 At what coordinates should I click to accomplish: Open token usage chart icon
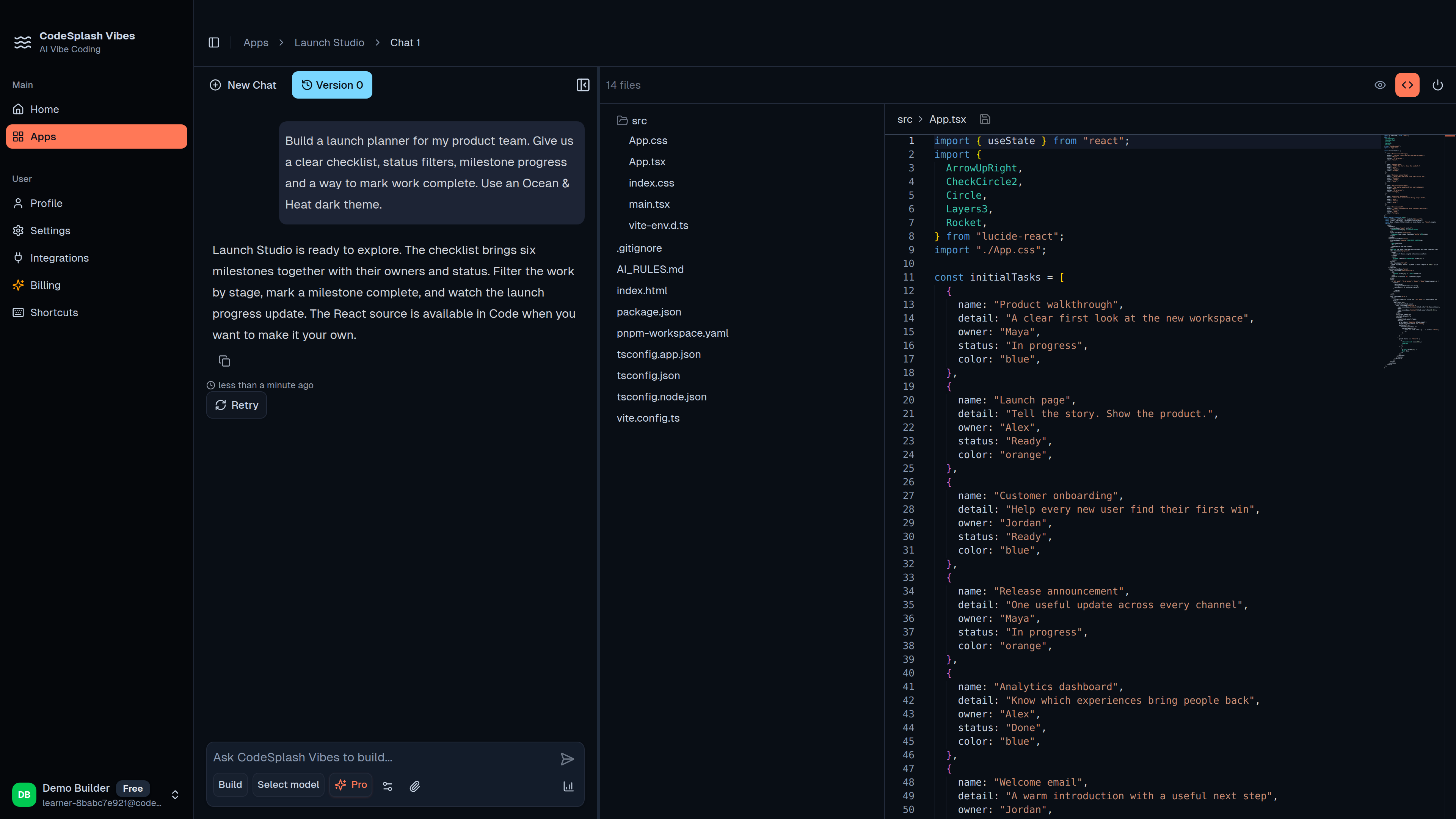568,786
